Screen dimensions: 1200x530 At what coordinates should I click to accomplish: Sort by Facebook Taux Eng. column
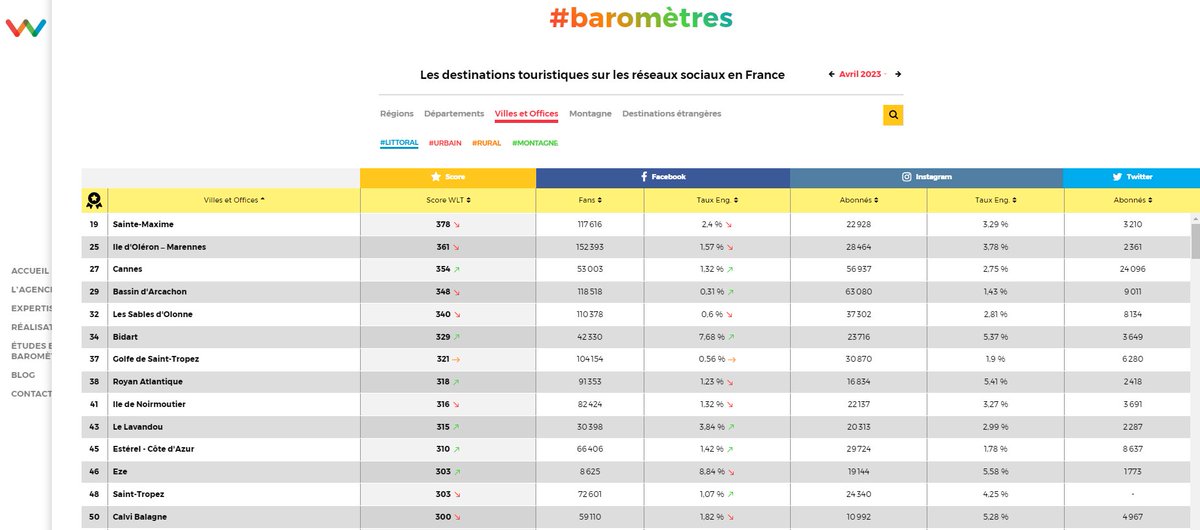point(716,201)
